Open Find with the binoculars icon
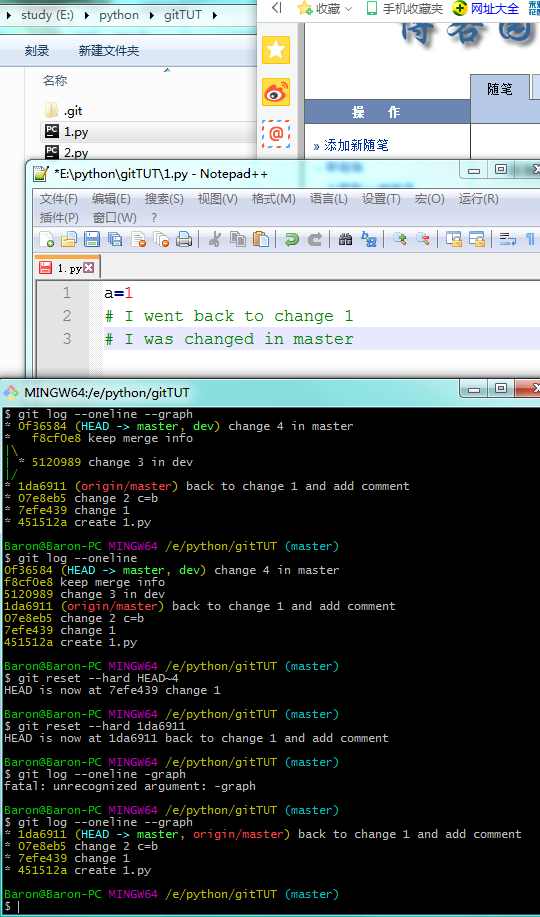Viewport: 540px width, 917px height. [345, 239]
